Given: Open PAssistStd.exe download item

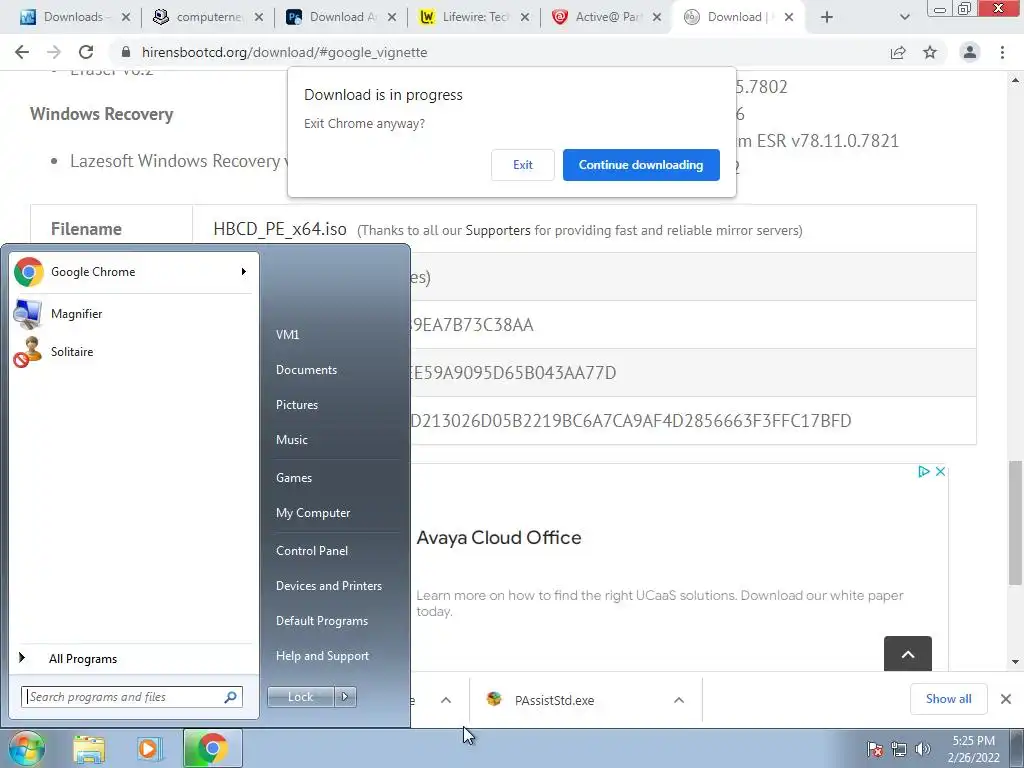Looking at the screenshot, I should pos(555,700).
